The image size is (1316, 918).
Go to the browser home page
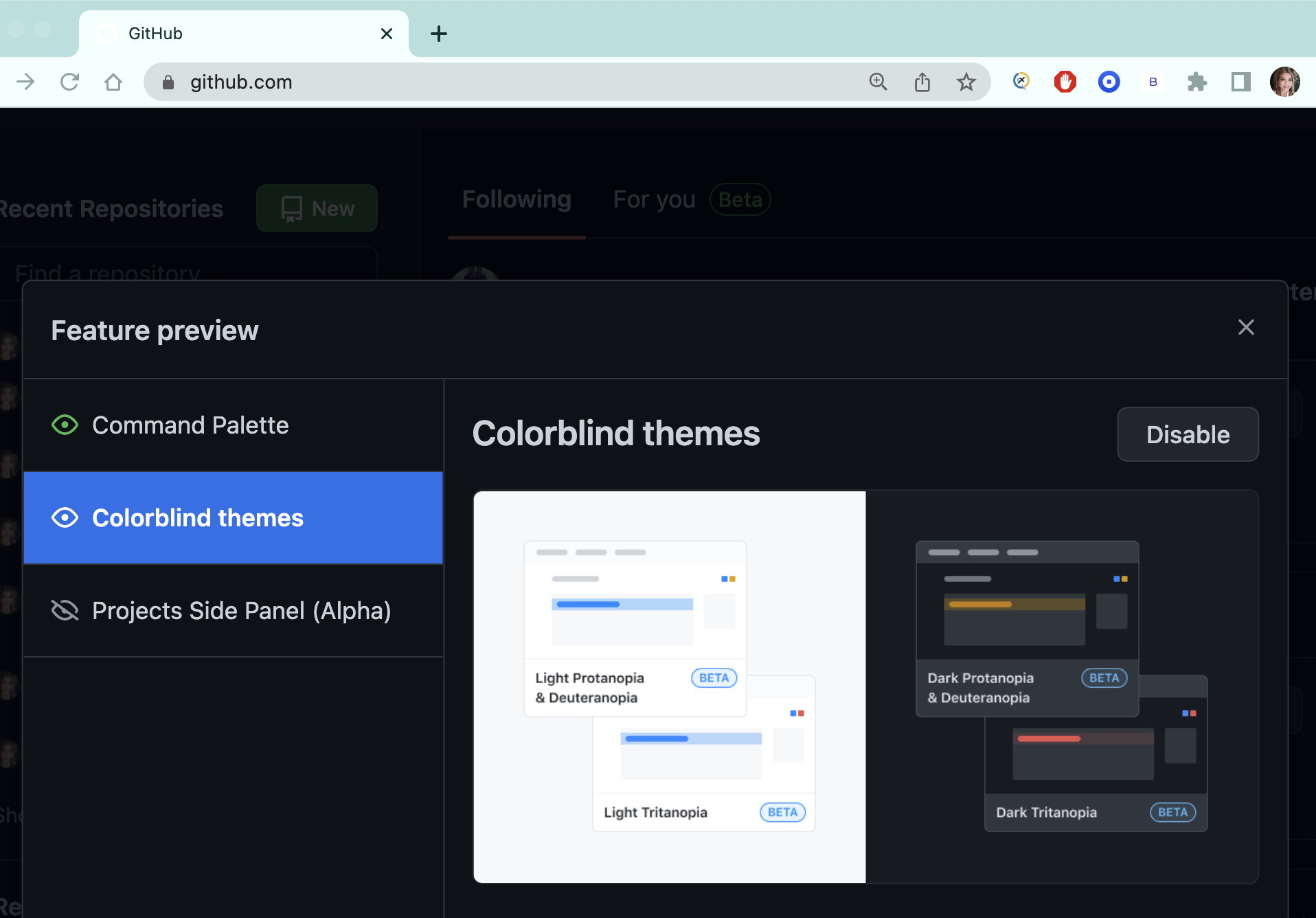[113, 82]
